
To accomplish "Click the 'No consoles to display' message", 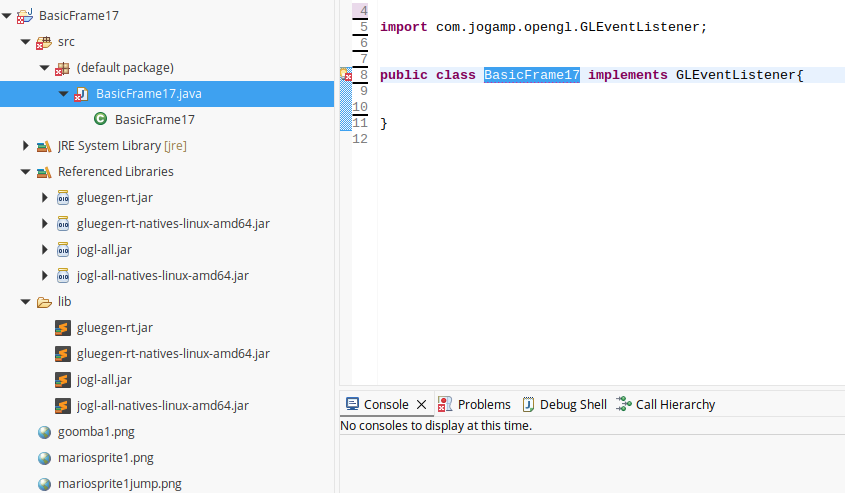I will click(436, 426).
